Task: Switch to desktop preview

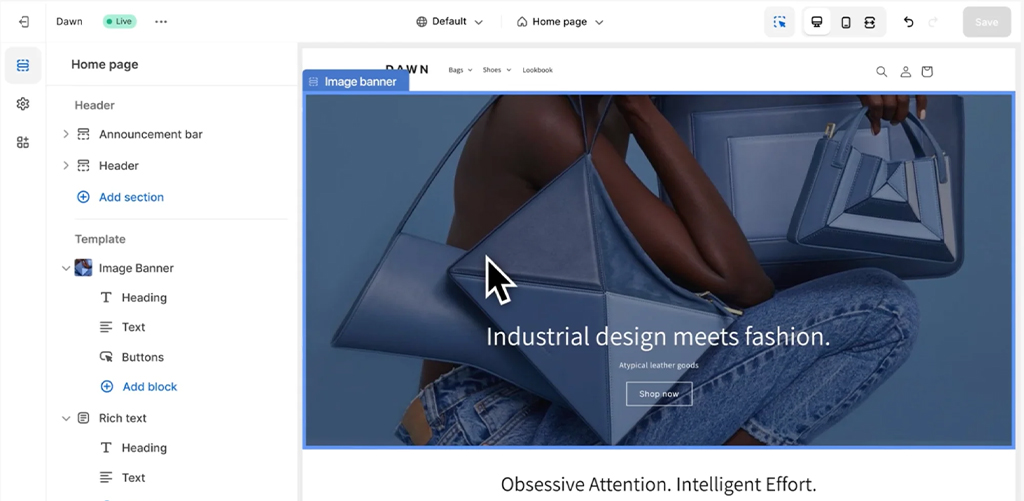Action: [817, 22]
